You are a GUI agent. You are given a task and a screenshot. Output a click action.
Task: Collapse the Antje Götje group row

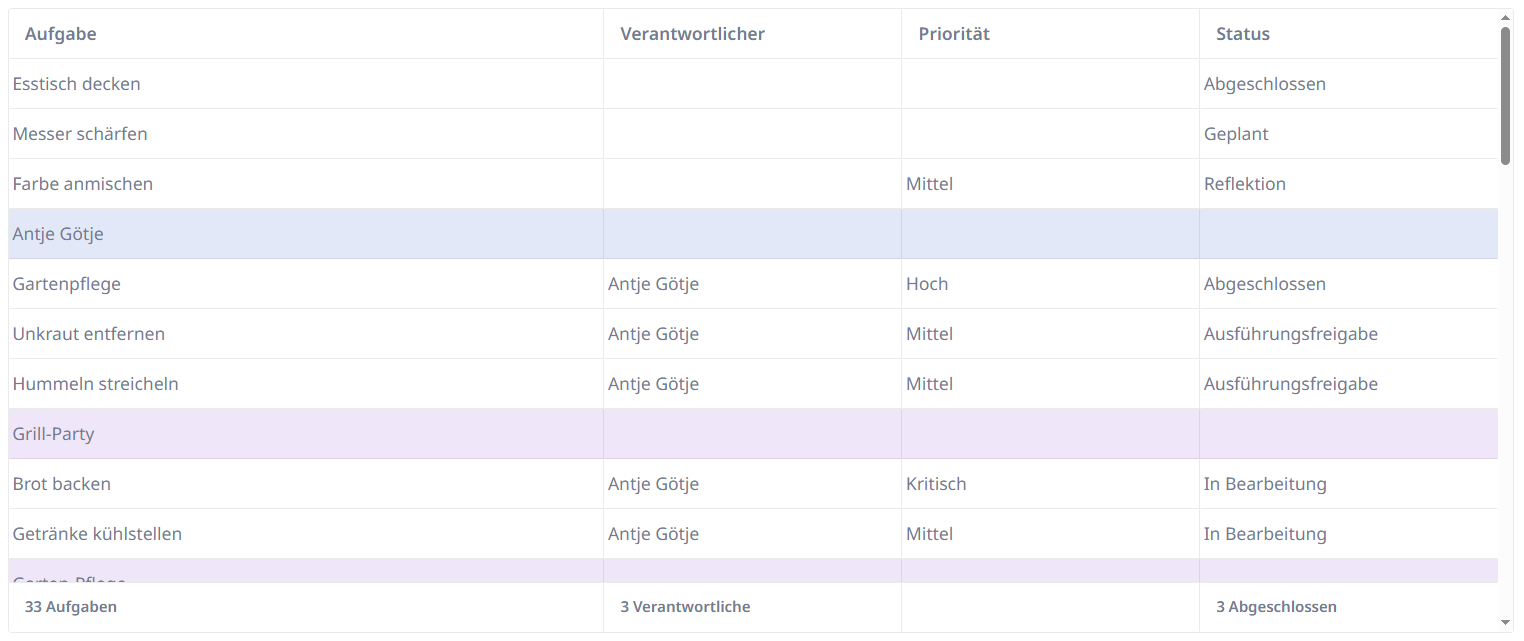tap(57, 233)
